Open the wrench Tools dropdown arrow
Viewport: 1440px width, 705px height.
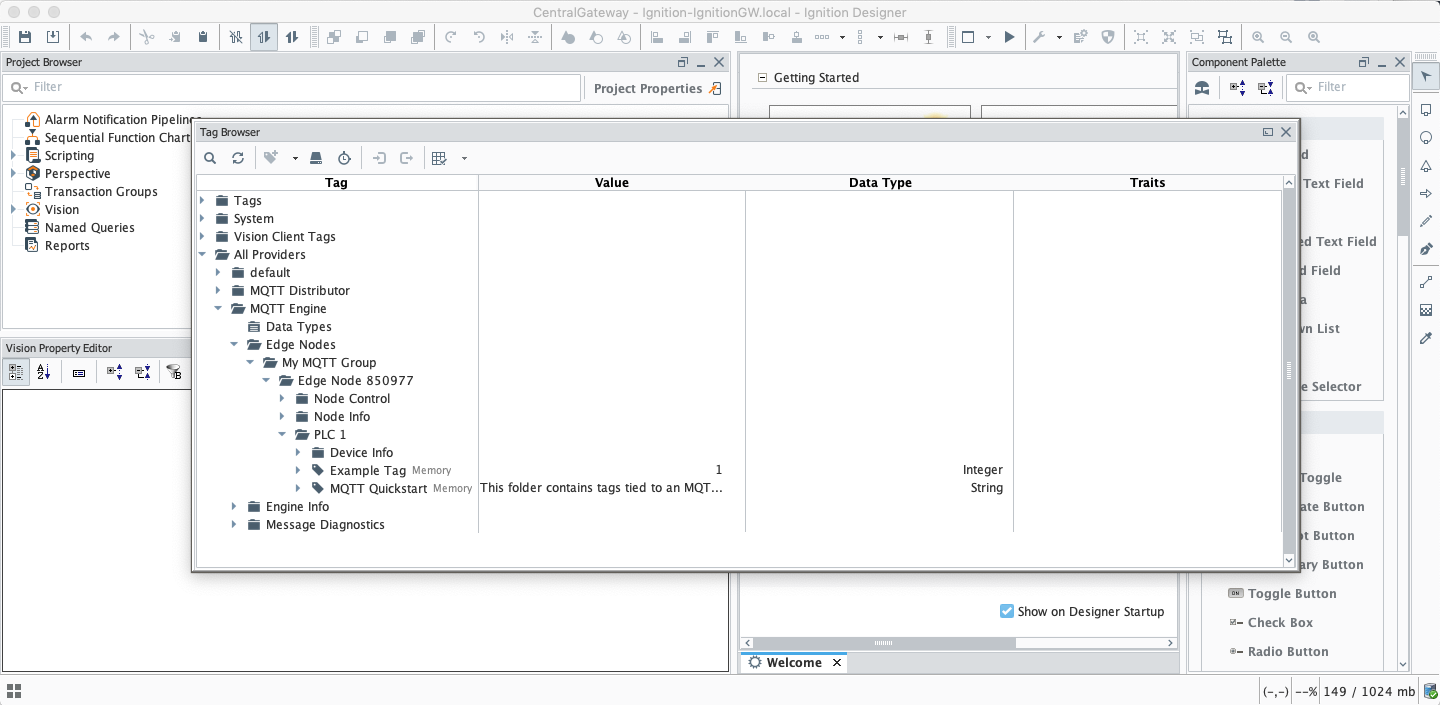click(x=1059, y=38)
